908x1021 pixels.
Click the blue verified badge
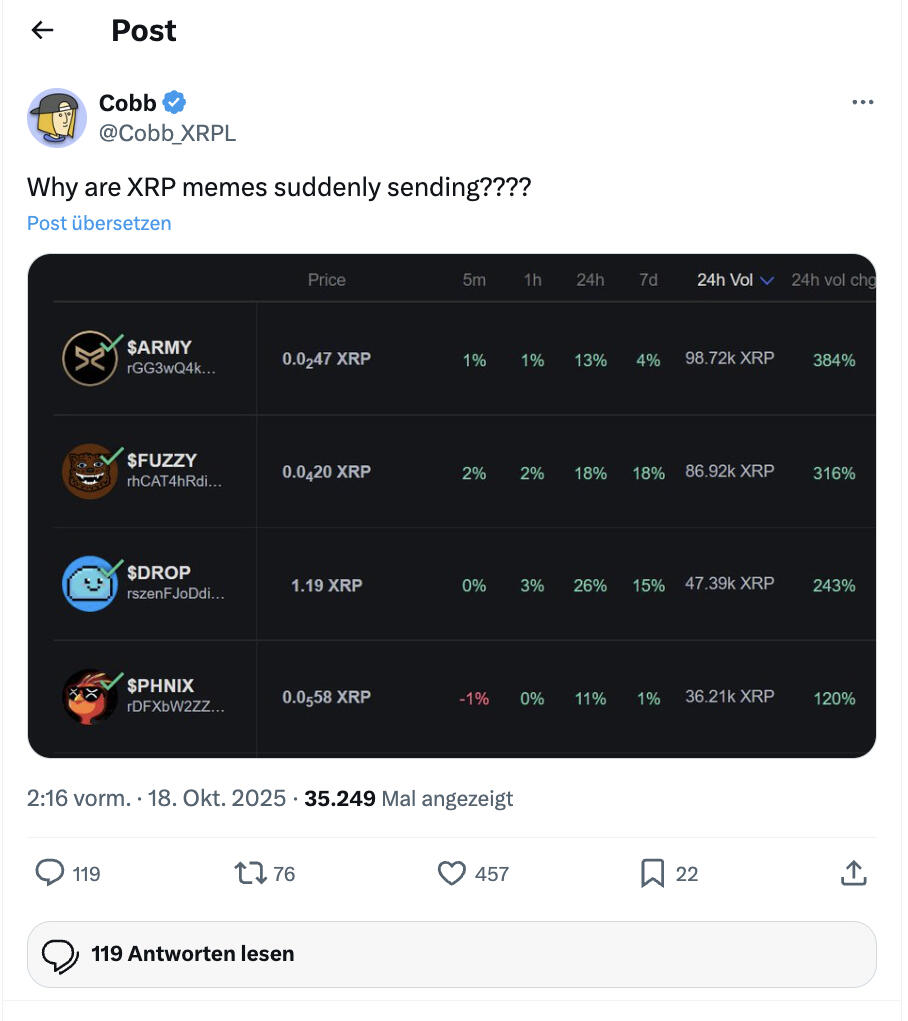point(174,102)
